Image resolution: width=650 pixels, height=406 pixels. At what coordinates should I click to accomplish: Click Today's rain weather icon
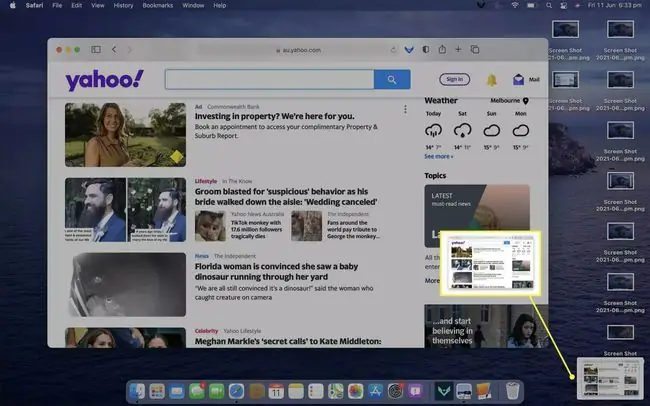click(434, 131)
